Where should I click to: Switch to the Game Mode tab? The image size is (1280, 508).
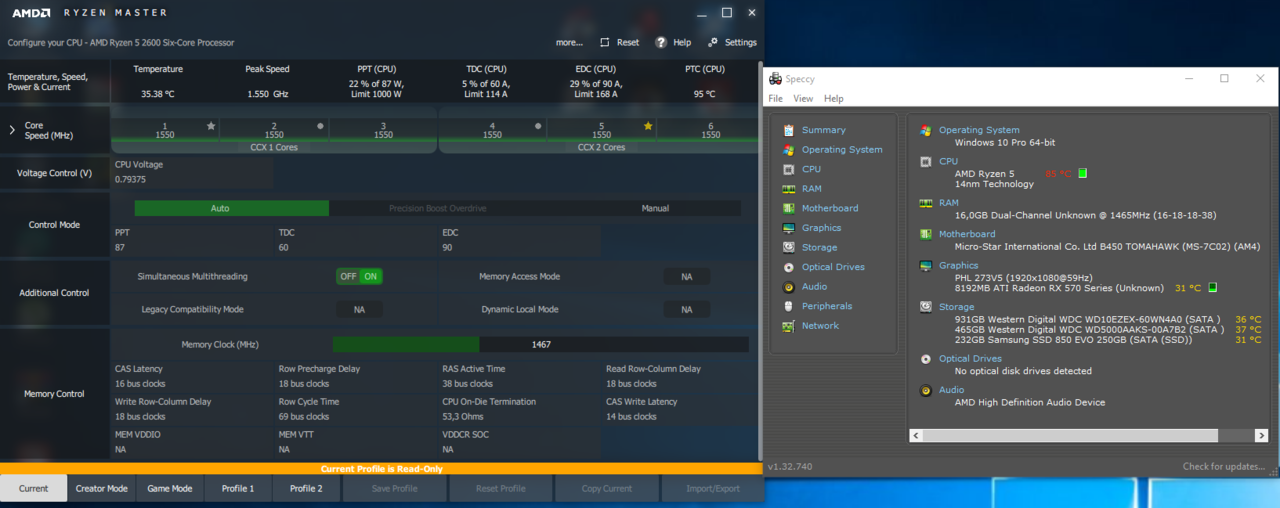click(x=170, y=488)
